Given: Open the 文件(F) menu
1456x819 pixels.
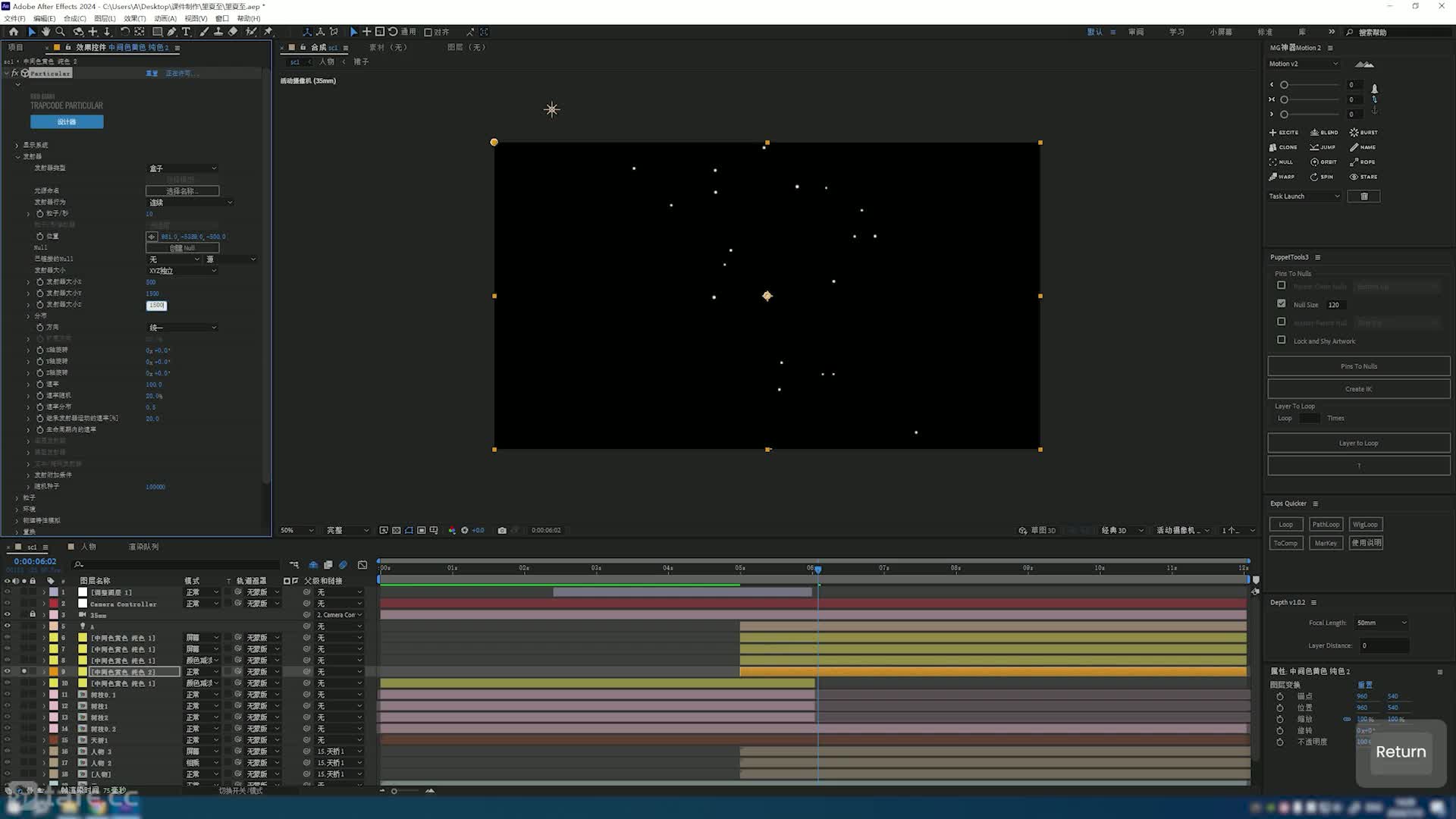Looking at the screenshot, I should point(14,18).
